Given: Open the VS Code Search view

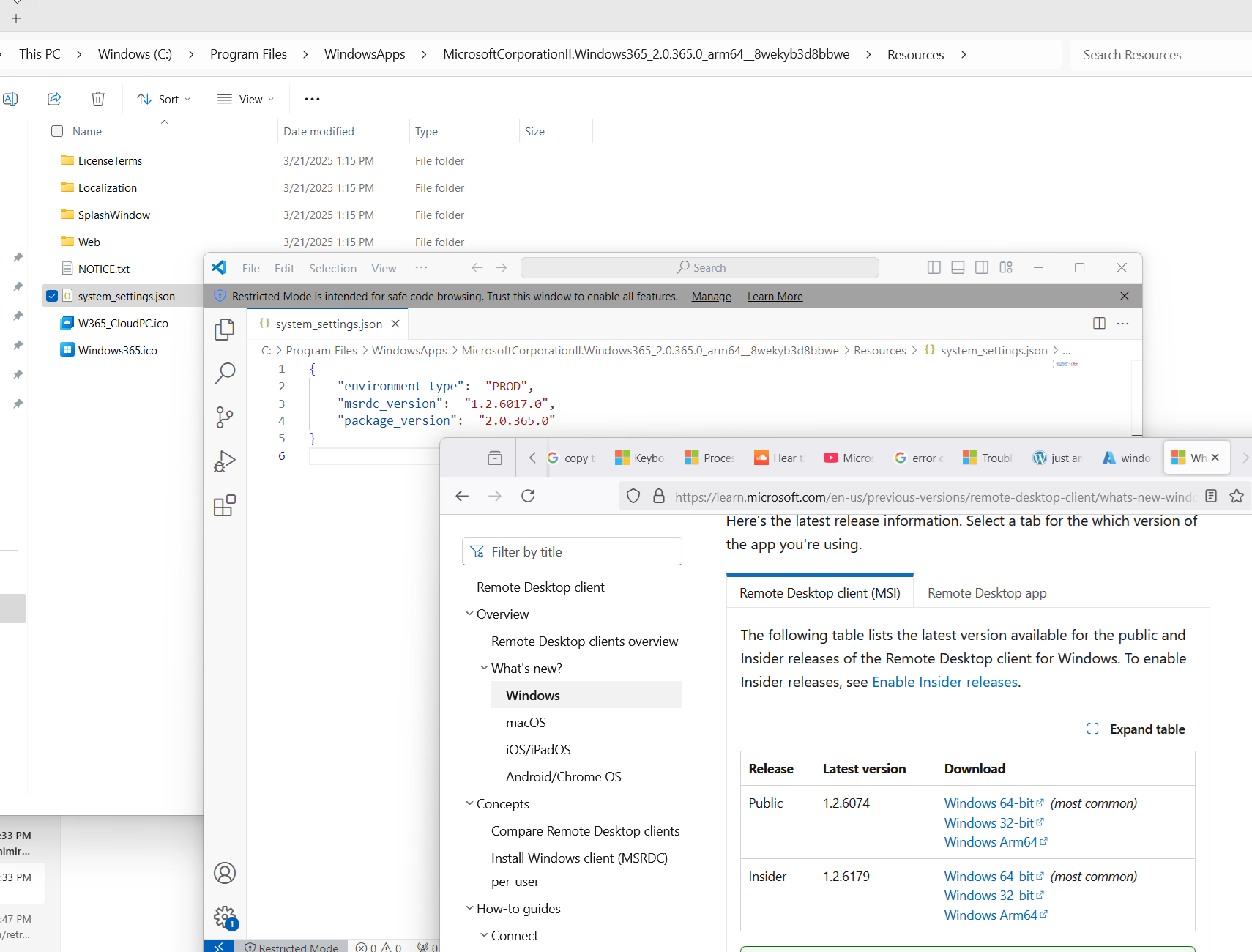Looking at the screenshot, I should point(225,373).
